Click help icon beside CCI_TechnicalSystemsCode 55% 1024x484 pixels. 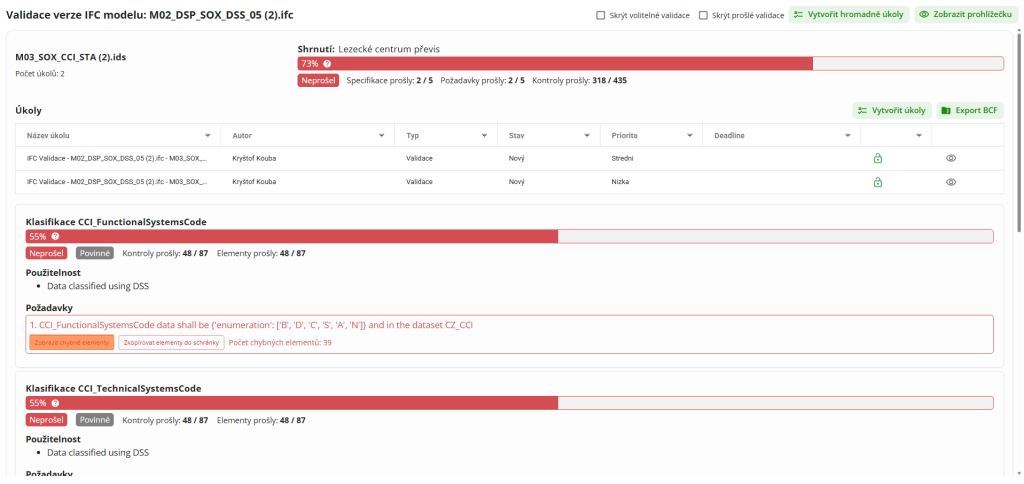(55, 403)
